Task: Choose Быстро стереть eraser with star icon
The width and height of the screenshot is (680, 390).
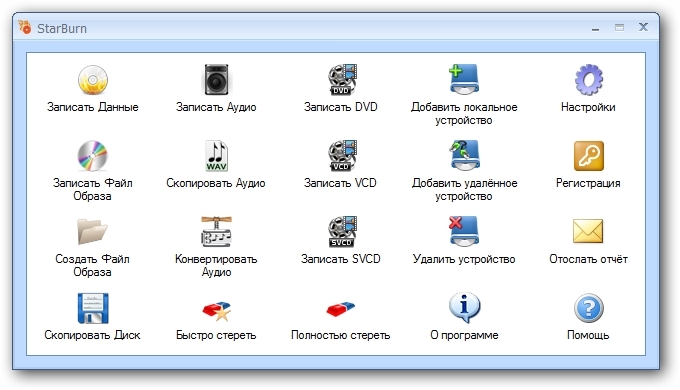Action: 216,311
